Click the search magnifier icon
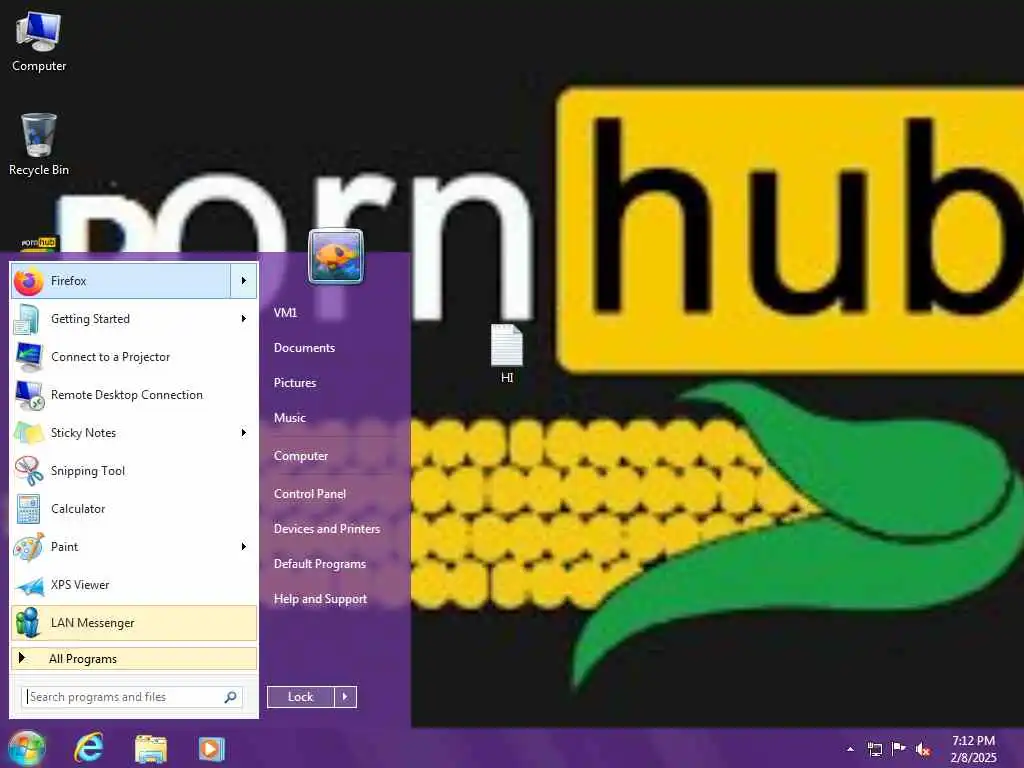Screen dimensions: 1024x768 tap(231, 697)
